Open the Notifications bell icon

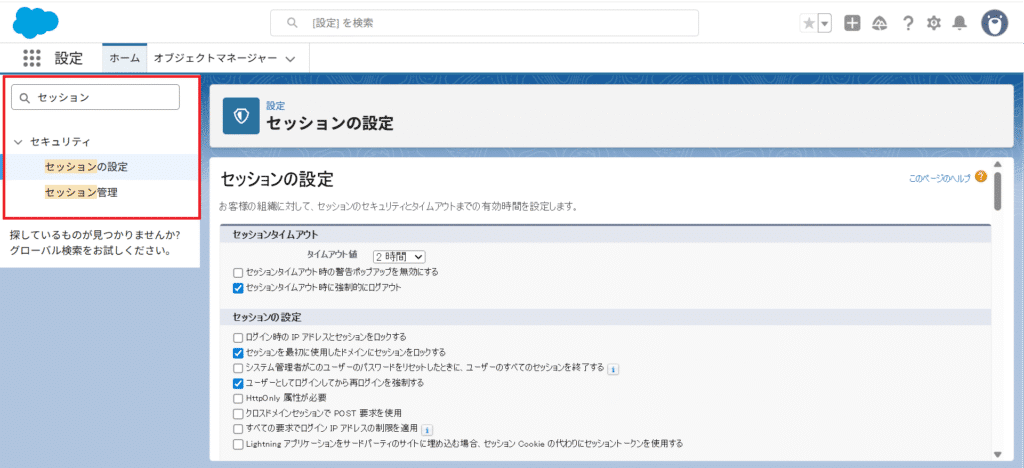pos(960,23)
